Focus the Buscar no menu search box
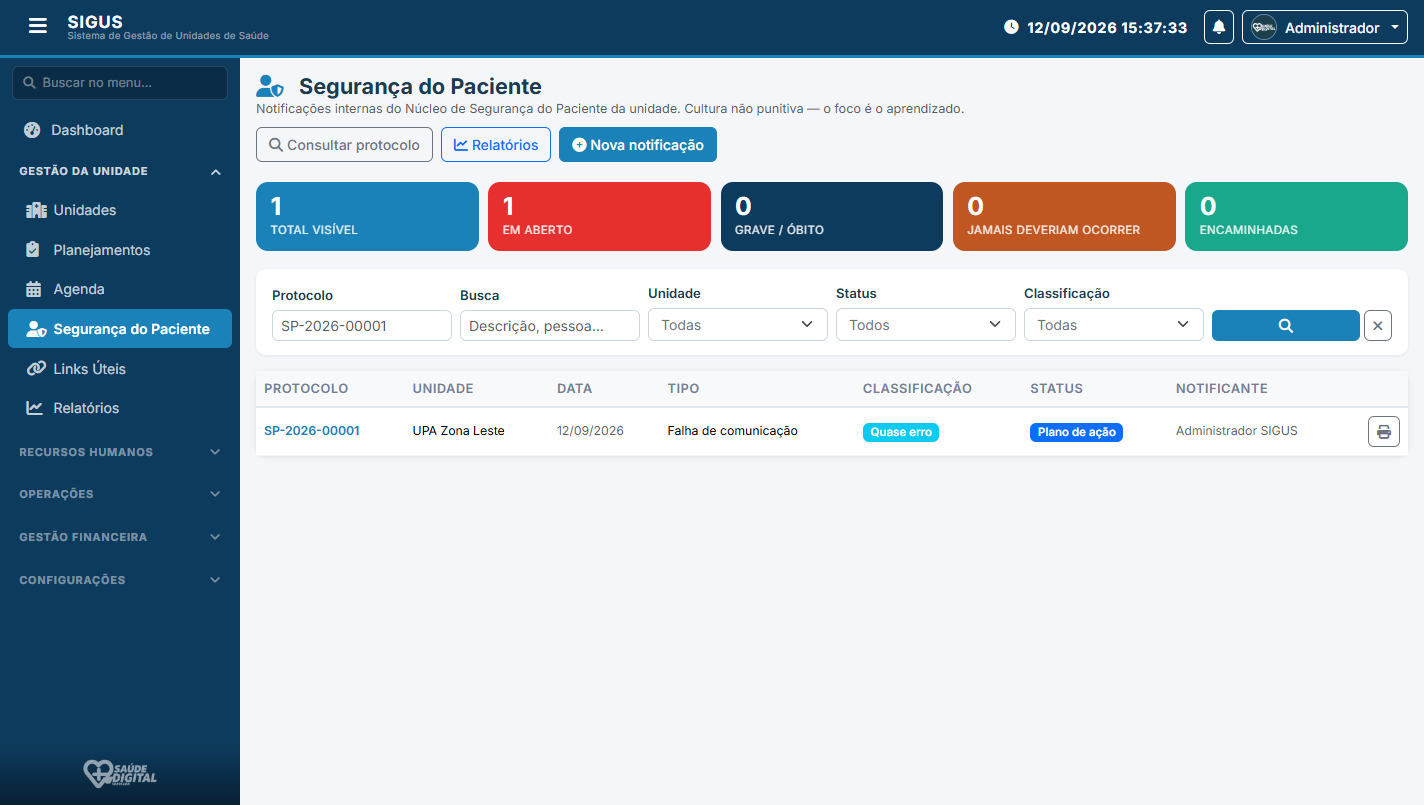This screenshot has width=1424, height=805. point(120,83)
